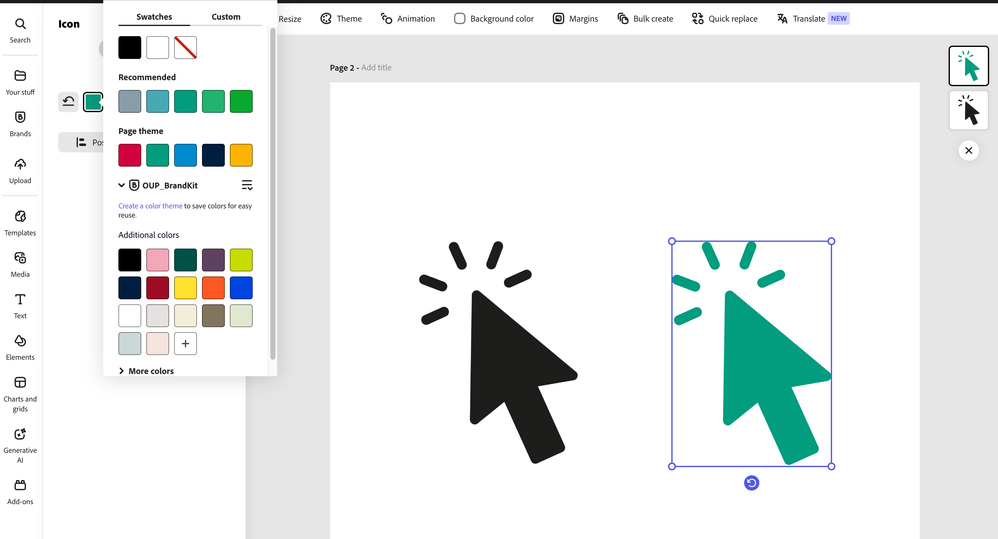
Task: Open Your stuff folder
Action: click(20, 83)
